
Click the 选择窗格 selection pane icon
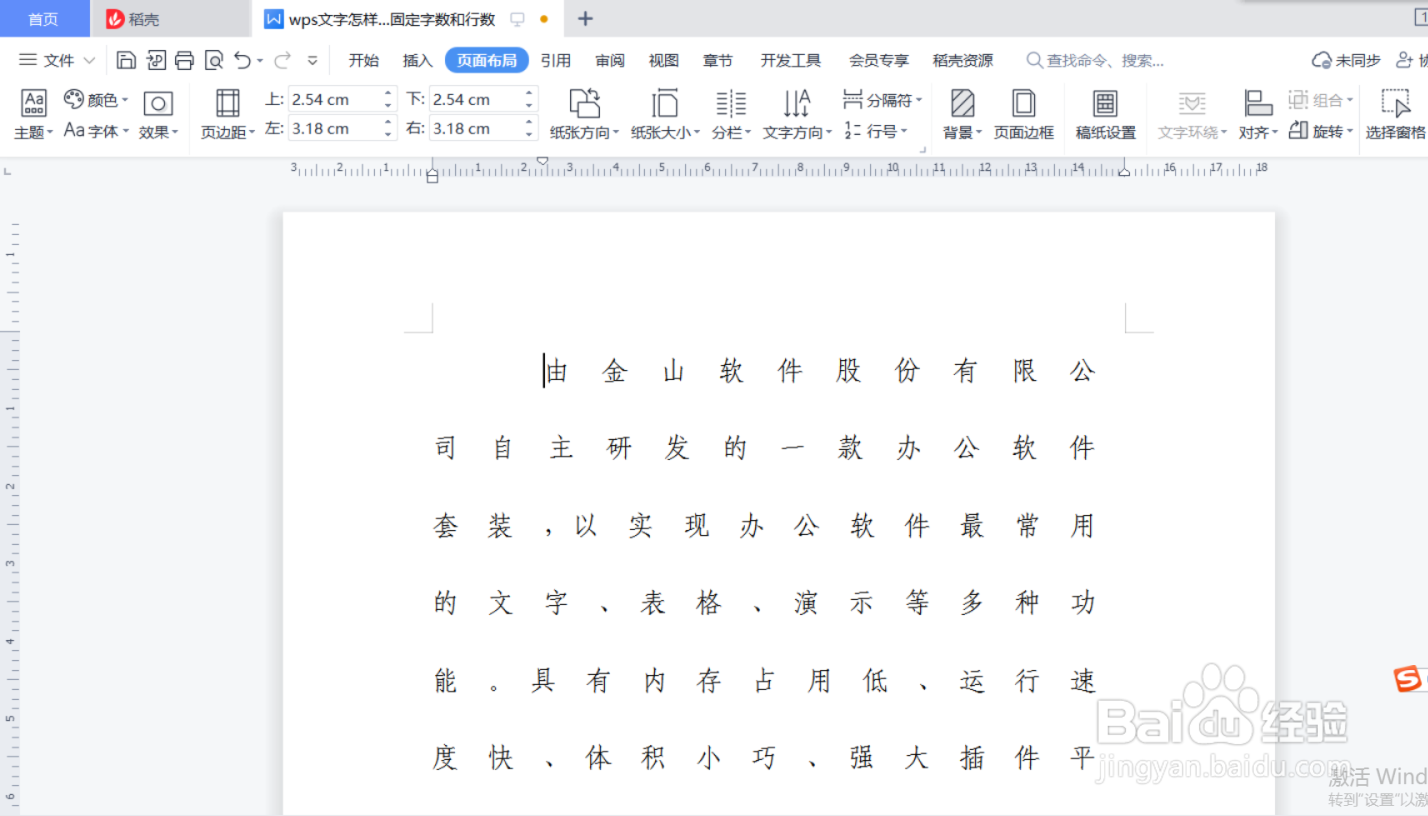pos(1395,103)
